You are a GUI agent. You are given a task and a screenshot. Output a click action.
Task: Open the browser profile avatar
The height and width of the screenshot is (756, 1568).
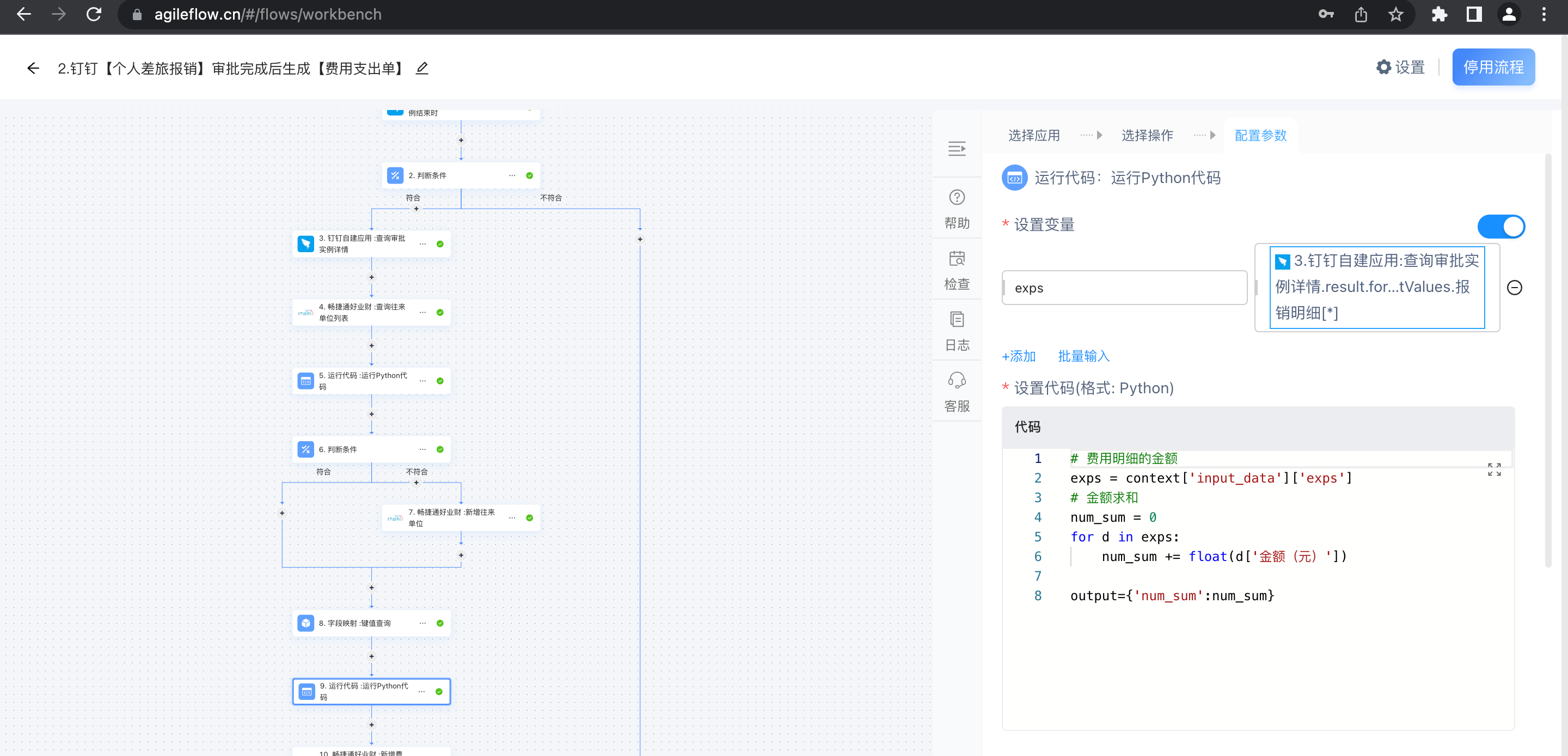1509,14
